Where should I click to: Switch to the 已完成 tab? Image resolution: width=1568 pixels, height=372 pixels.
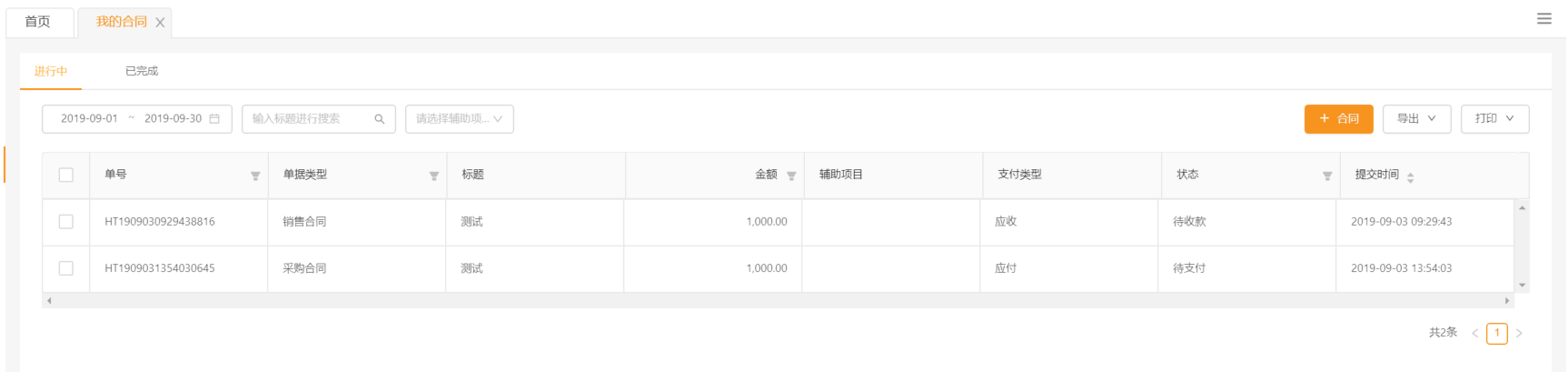coord(142,71)
